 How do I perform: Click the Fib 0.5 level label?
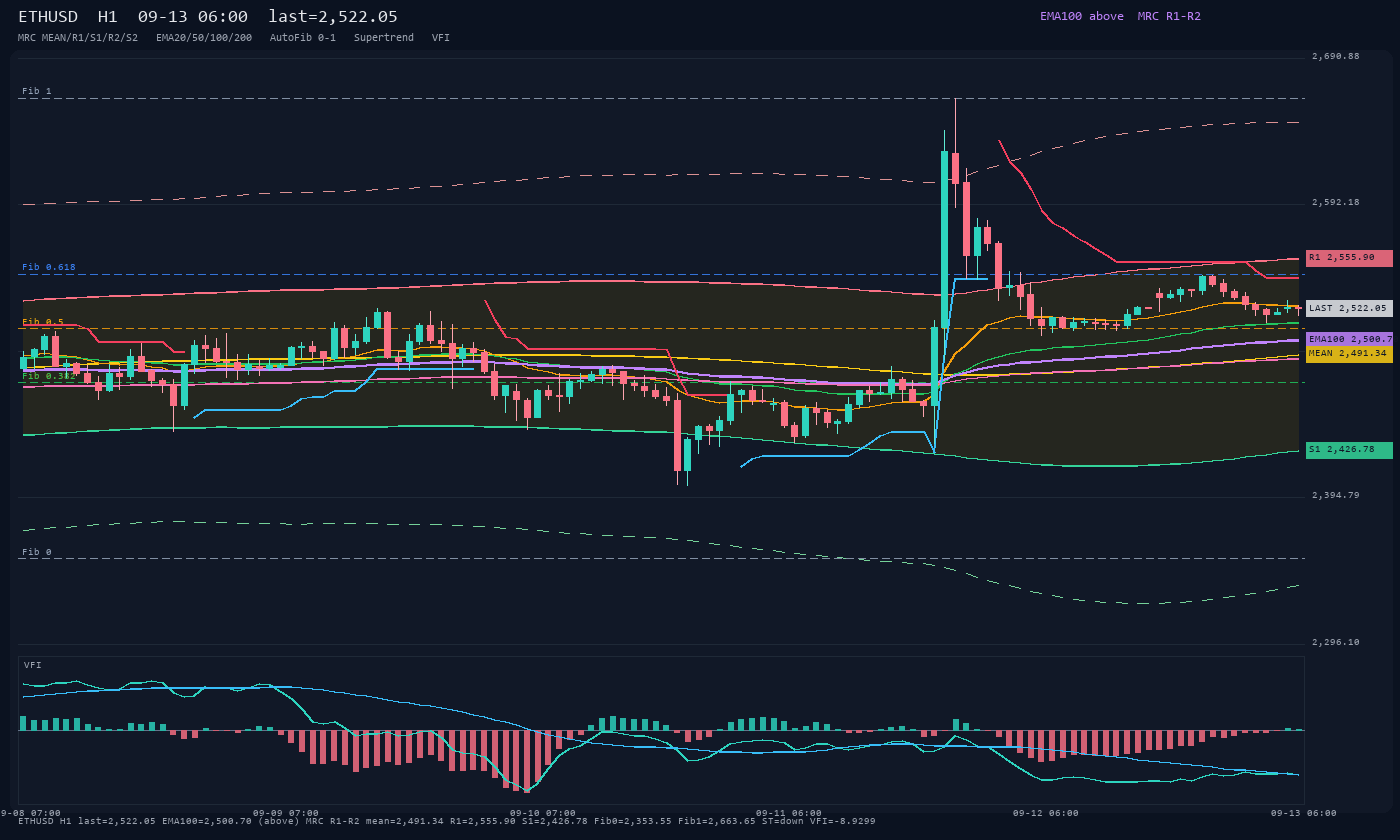point(43,322)
